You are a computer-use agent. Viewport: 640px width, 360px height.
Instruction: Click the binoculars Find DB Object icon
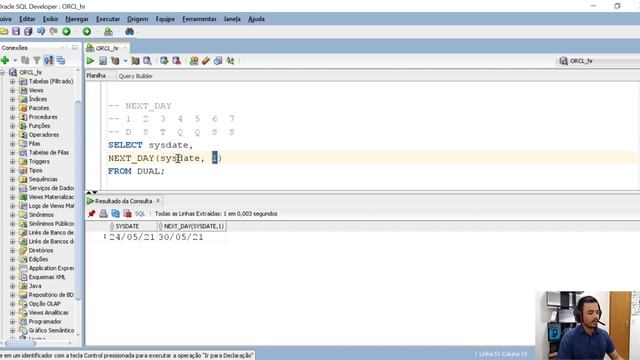[x=129, y=31]
